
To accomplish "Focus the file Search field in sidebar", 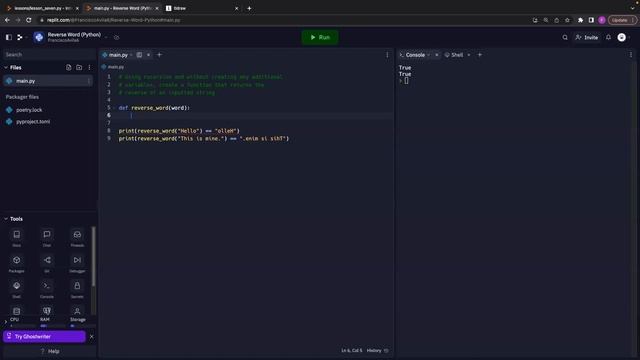I will 49,54.
